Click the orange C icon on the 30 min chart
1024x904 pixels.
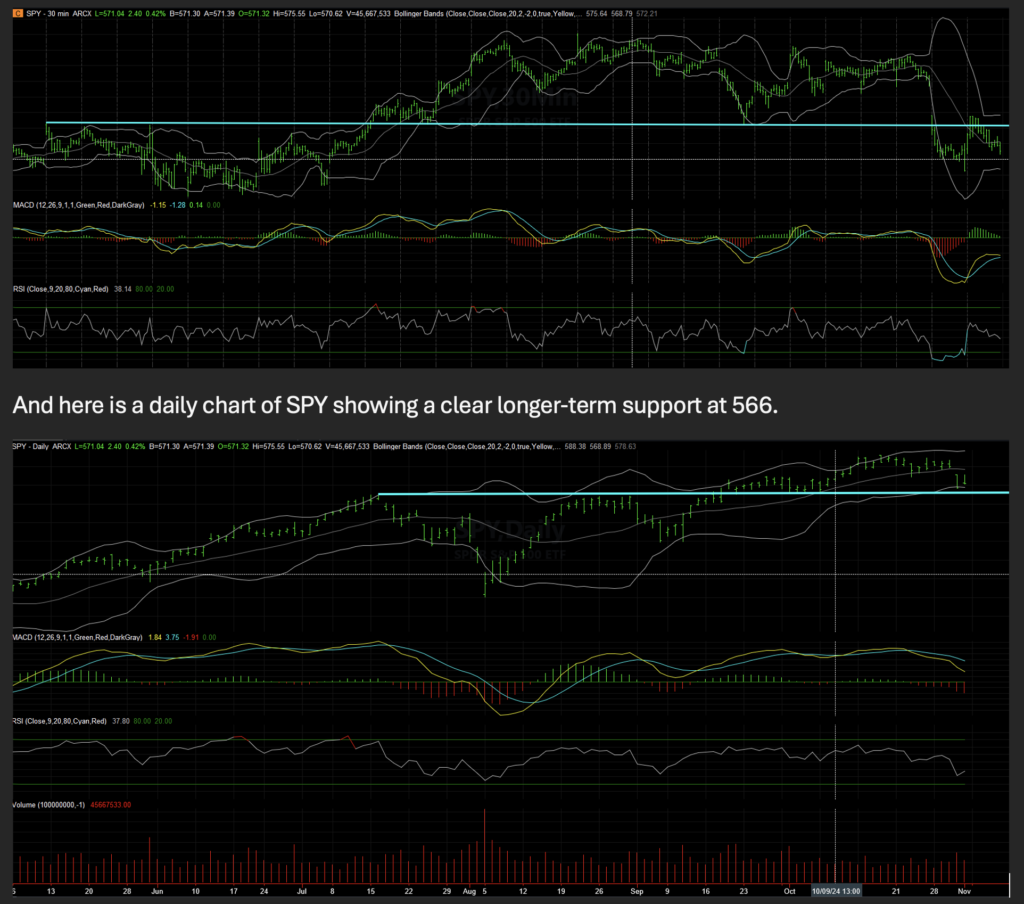point(18,13)
